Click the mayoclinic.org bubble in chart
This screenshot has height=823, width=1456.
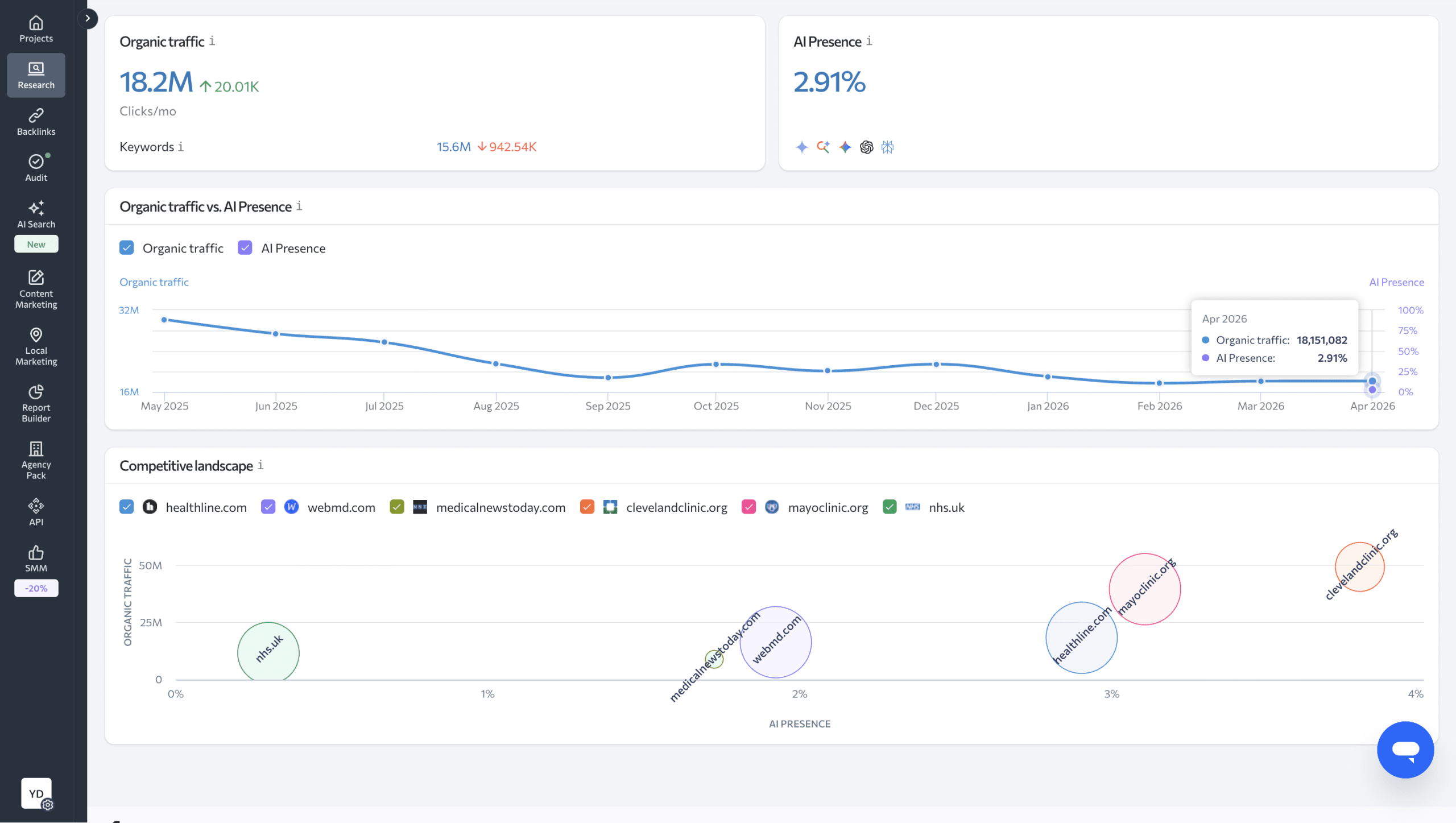[1144, 589]
